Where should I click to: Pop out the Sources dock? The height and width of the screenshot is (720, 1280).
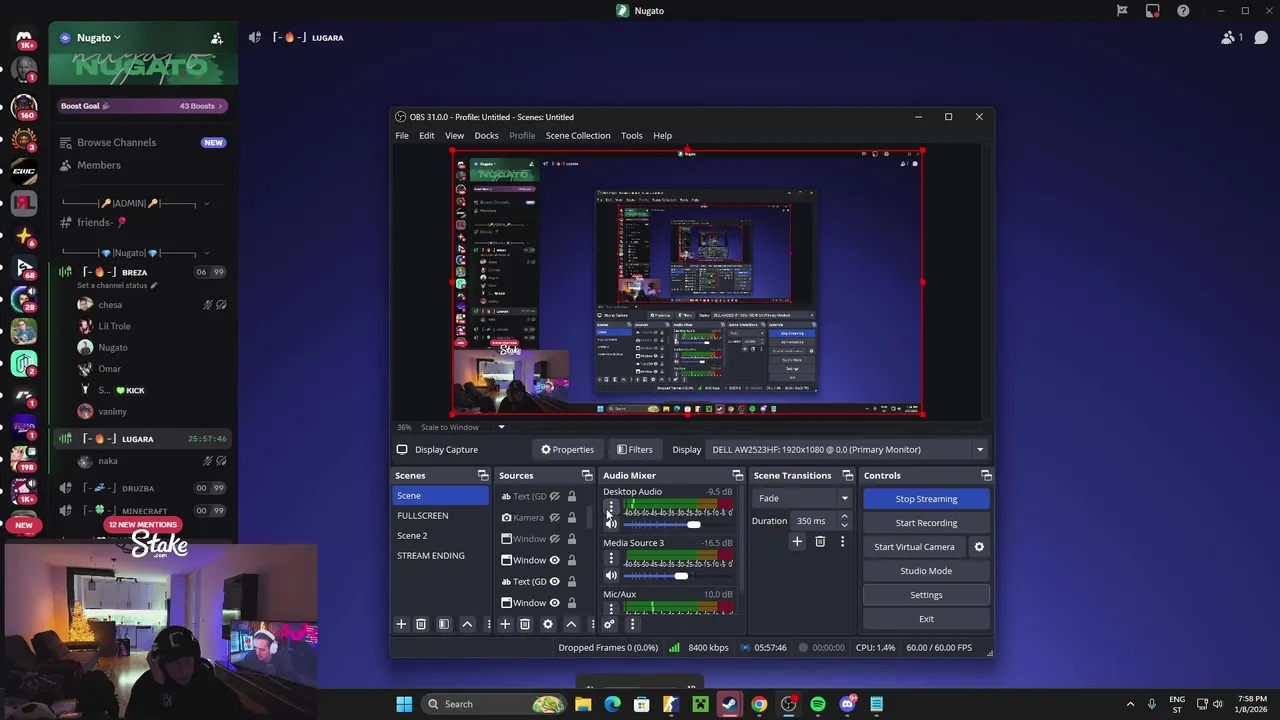(587, 476)
